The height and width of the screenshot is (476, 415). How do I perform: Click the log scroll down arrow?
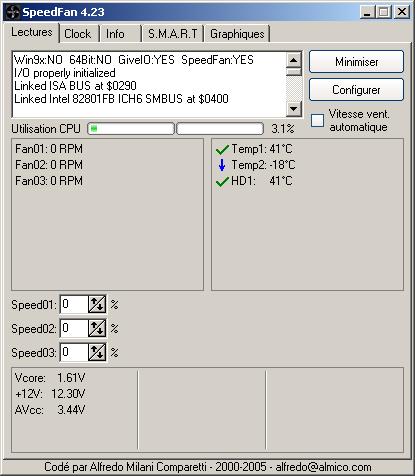[294, 108]
